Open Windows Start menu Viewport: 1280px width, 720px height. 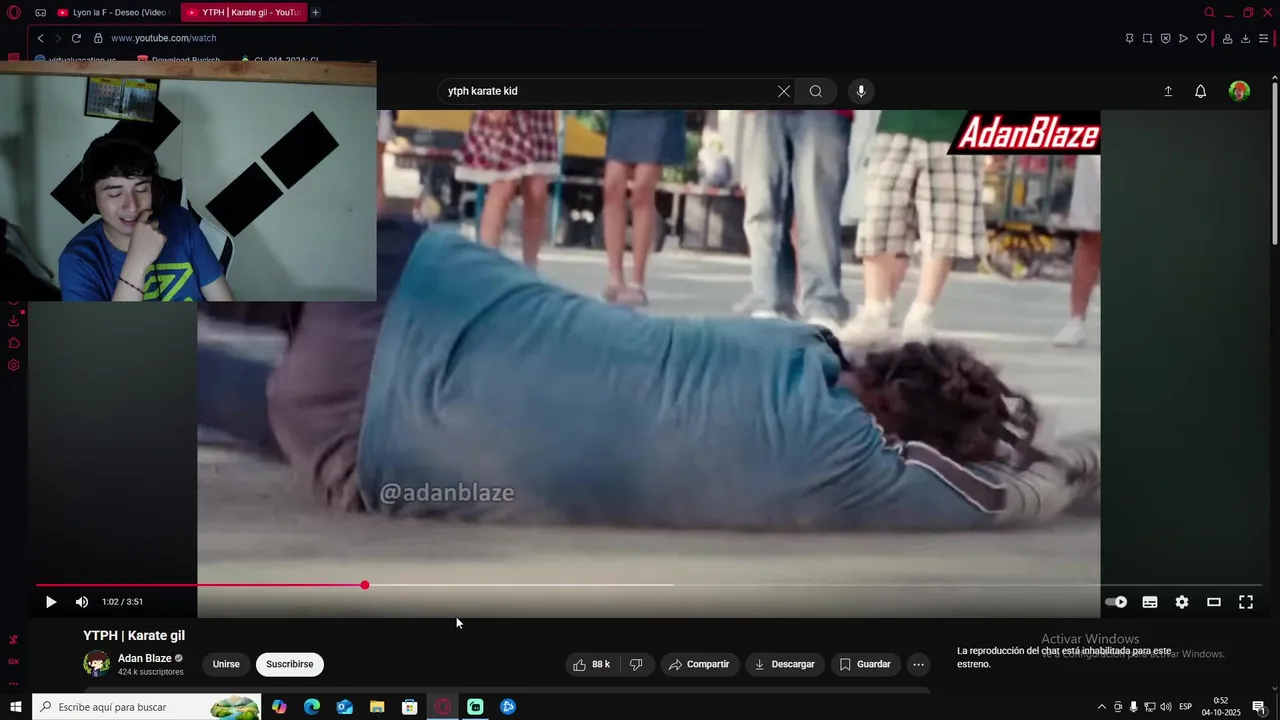[x=16, y=707]
